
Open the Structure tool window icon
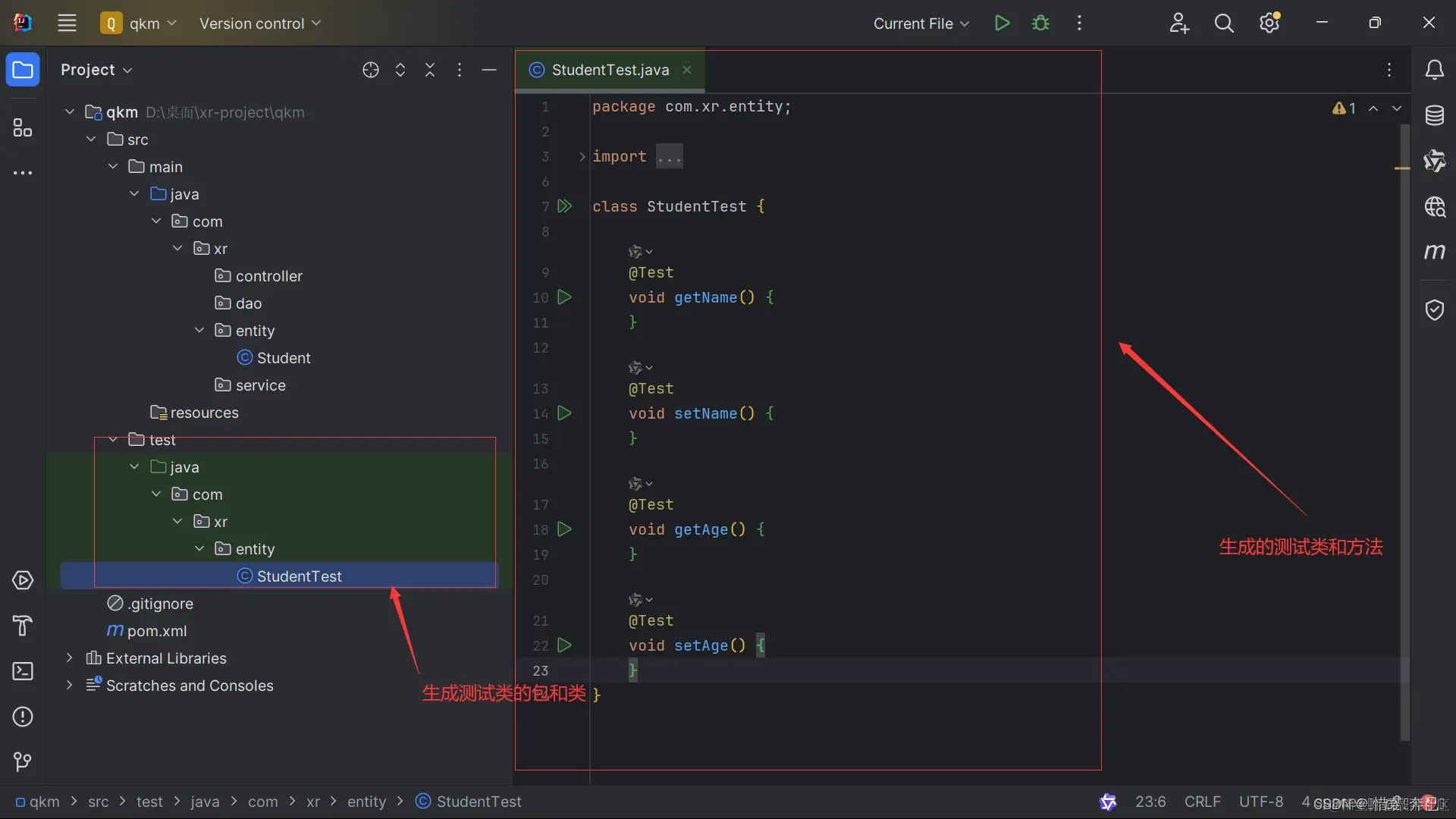click(23, 128)
